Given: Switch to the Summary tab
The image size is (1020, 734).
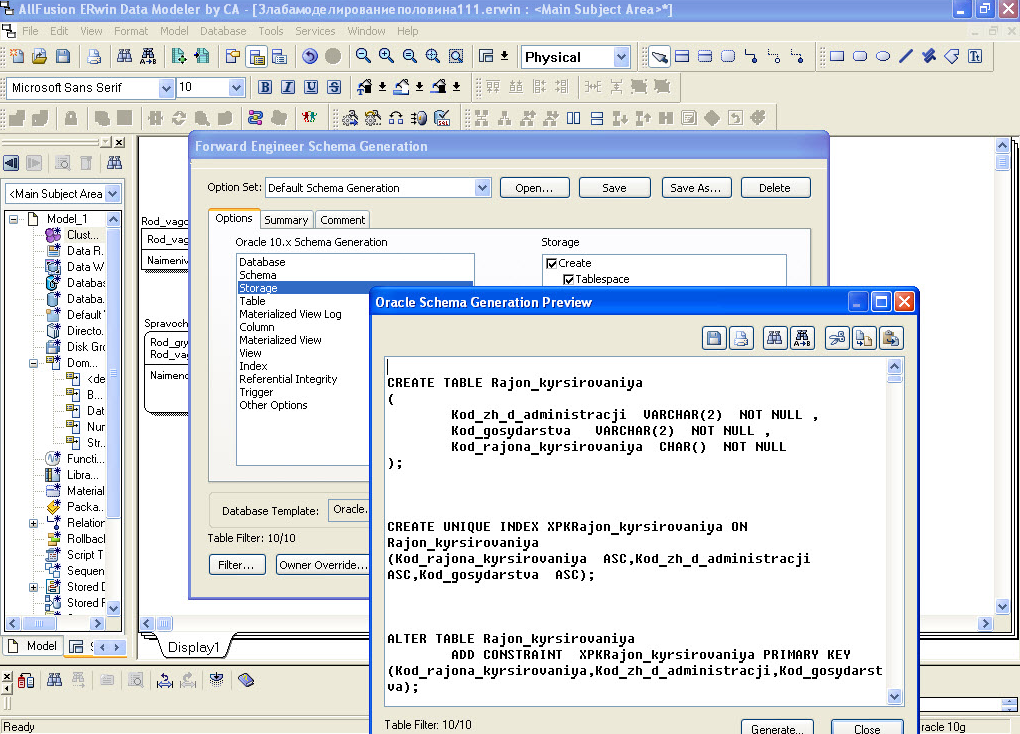Looking at the screenshot, I should point(286,220).
